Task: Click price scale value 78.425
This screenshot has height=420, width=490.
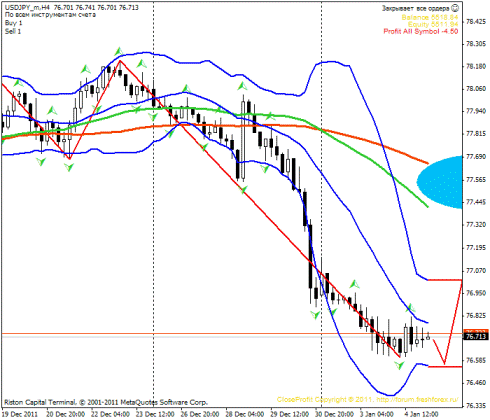Action: [476, 22]
